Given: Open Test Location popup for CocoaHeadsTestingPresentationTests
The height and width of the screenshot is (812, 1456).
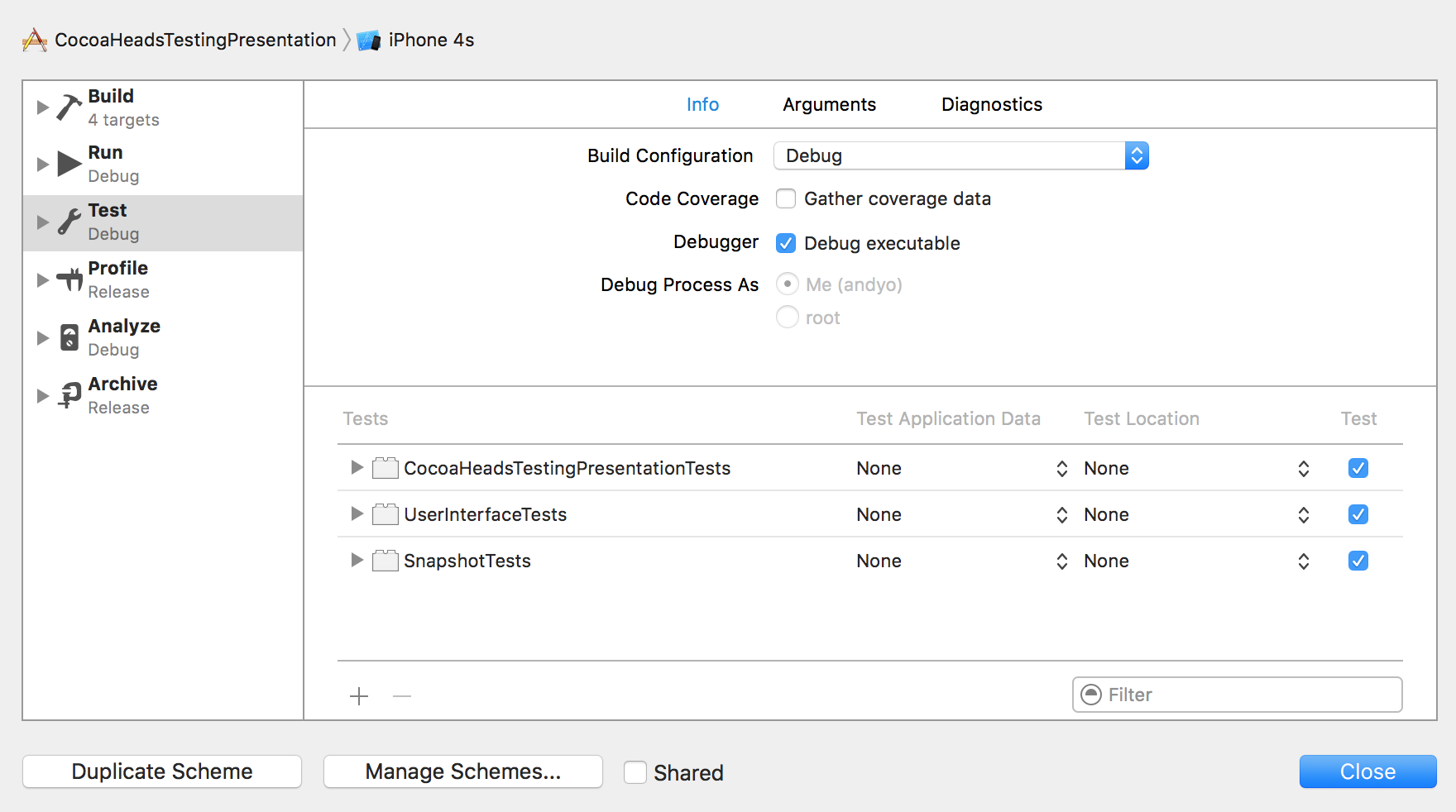Looking at the screenshot, I should click(x=1197, y=469).
